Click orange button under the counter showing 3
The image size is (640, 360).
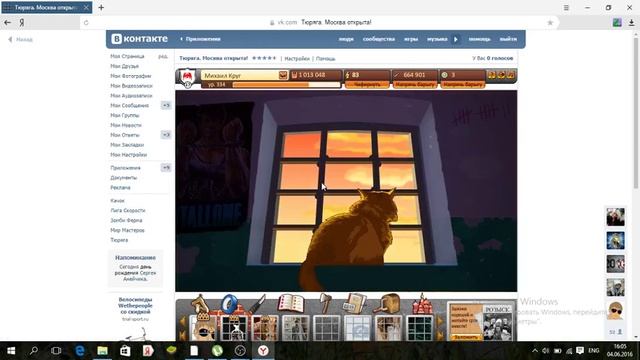coord(463,84)
